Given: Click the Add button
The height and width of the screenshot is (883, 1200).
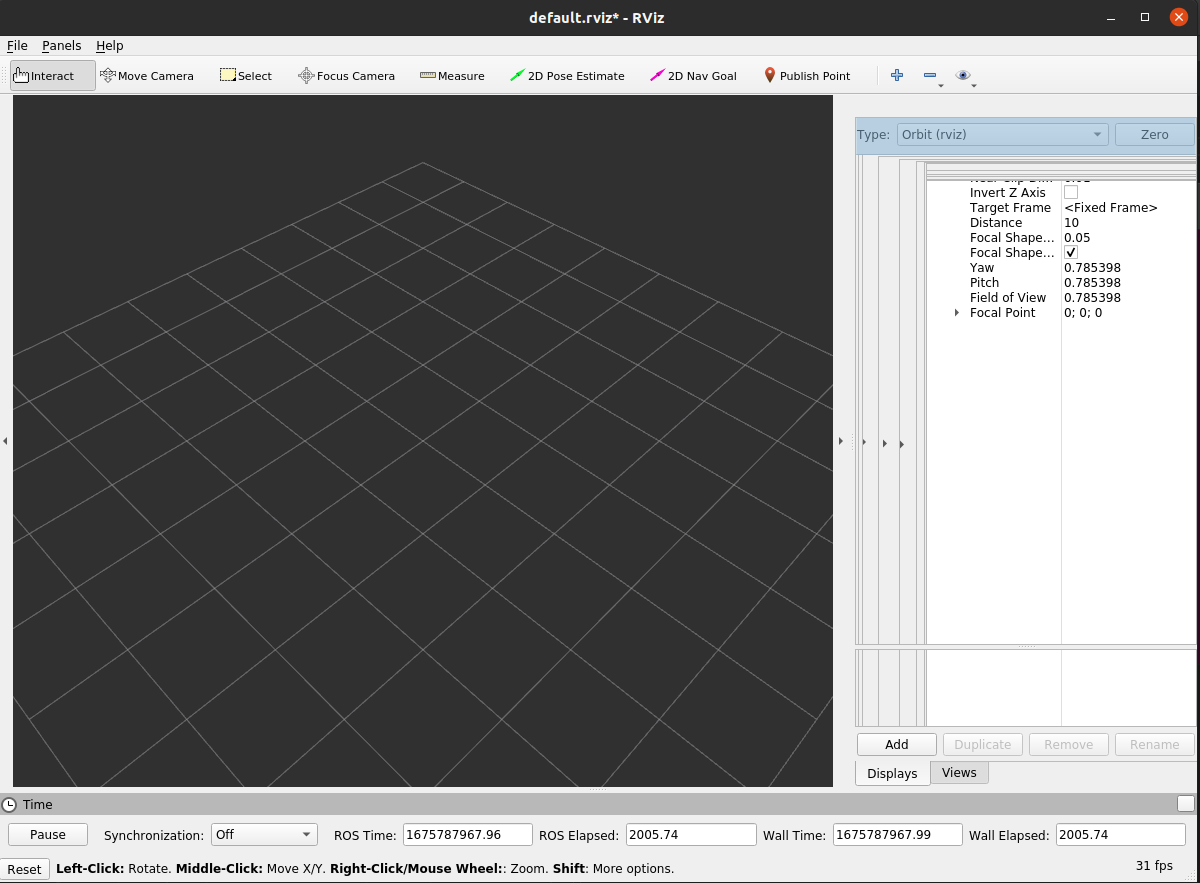Looking at the screenshot, I should 897,744.
